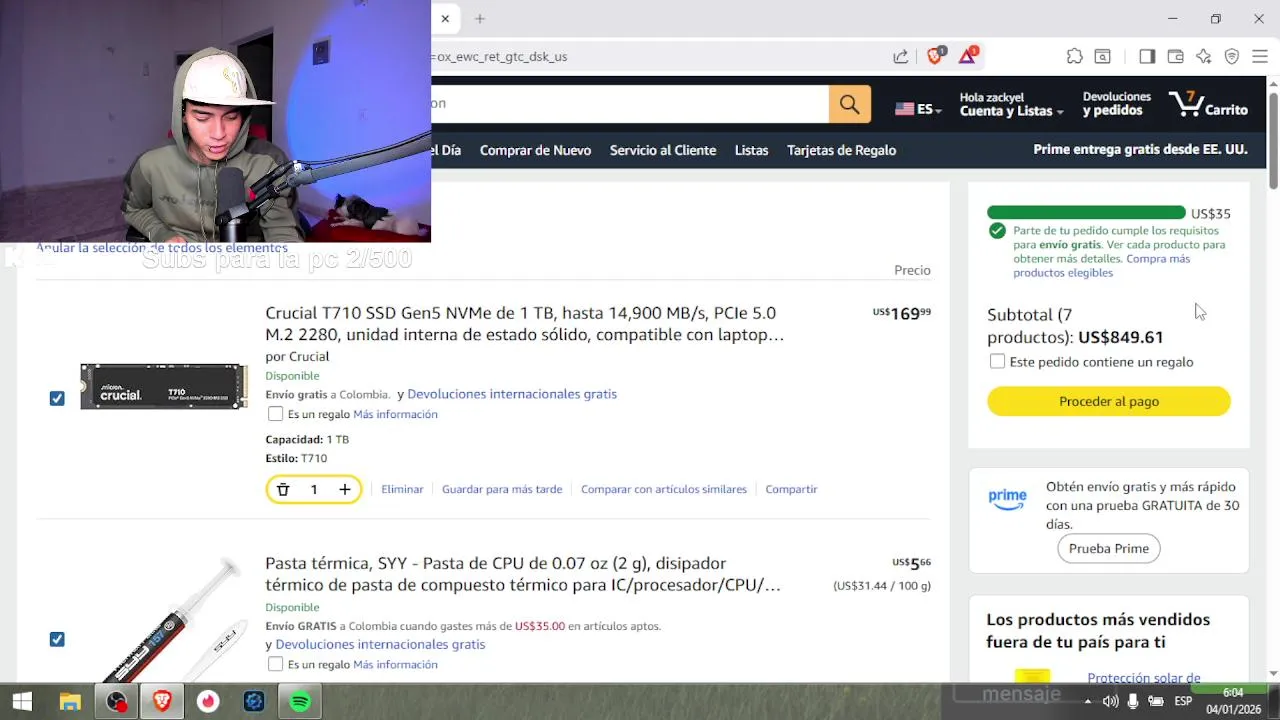The width and height of the screenshot is (1280, 720).
Task: Open Pasta térmica SYY product title
Action: 522,574
